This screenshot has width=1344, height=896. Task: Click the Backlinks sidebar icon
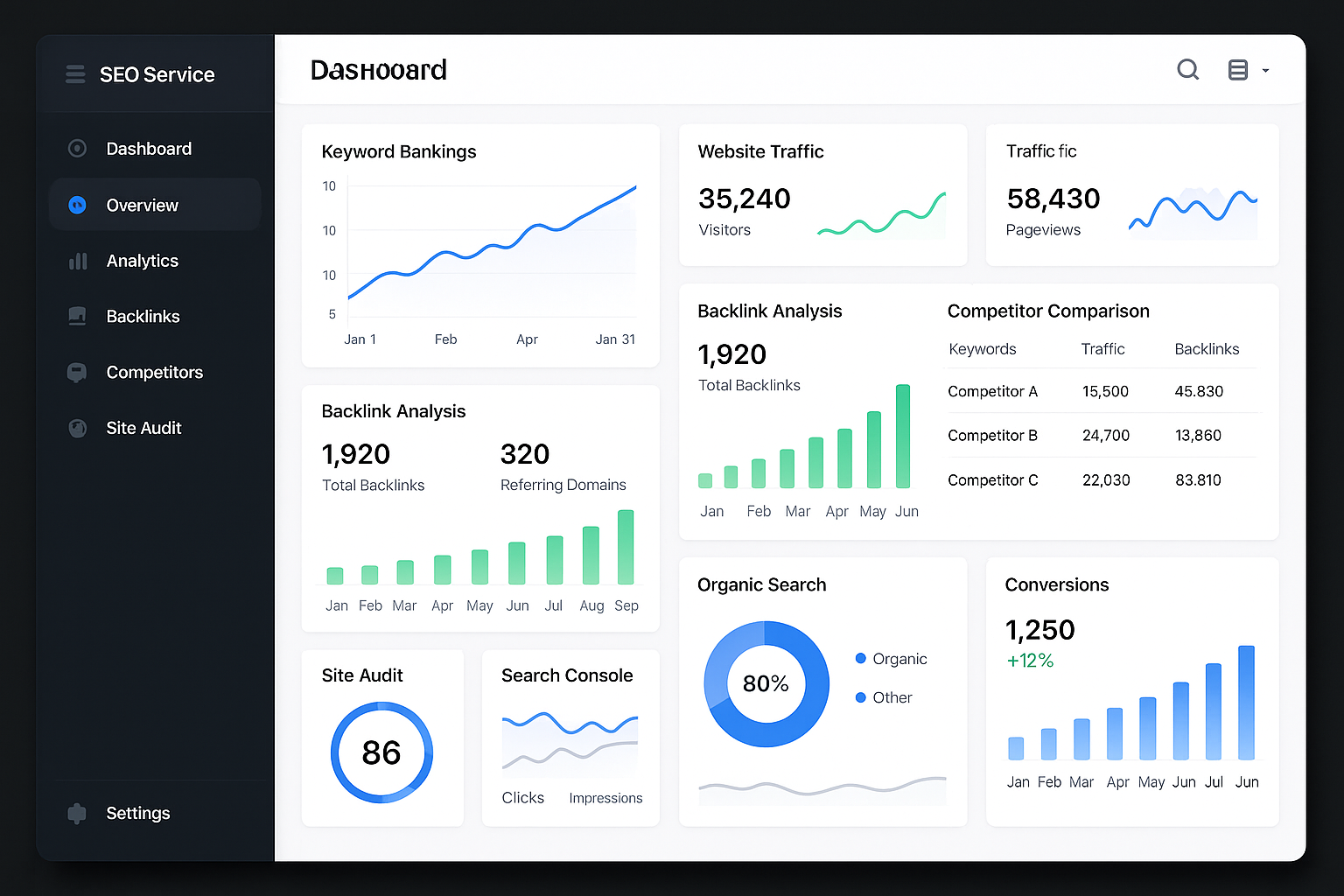pyautogui.click(x=77, y=317)
